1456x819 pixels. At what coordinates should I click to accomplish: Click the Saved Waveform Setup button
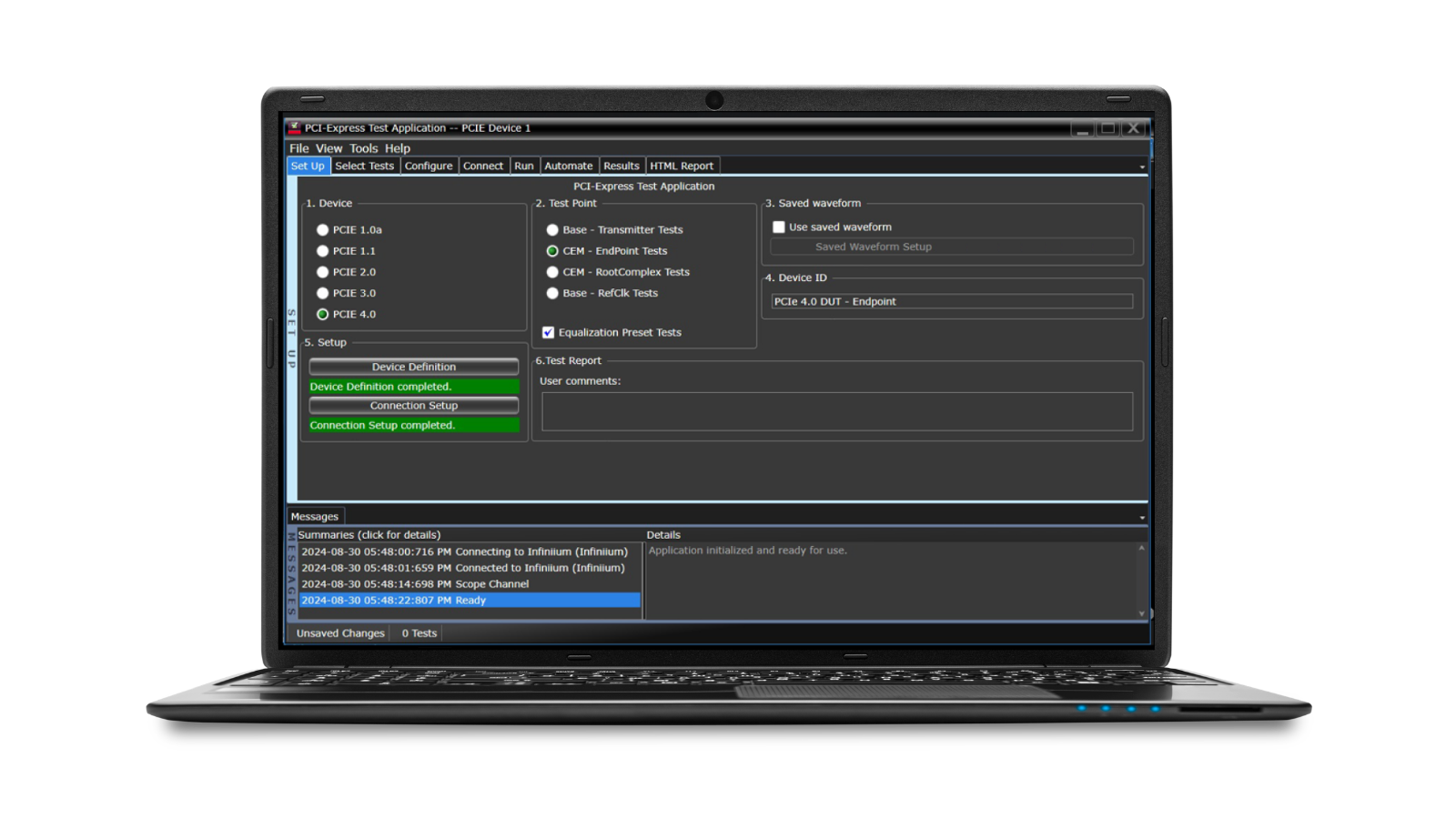click(952, 247)
